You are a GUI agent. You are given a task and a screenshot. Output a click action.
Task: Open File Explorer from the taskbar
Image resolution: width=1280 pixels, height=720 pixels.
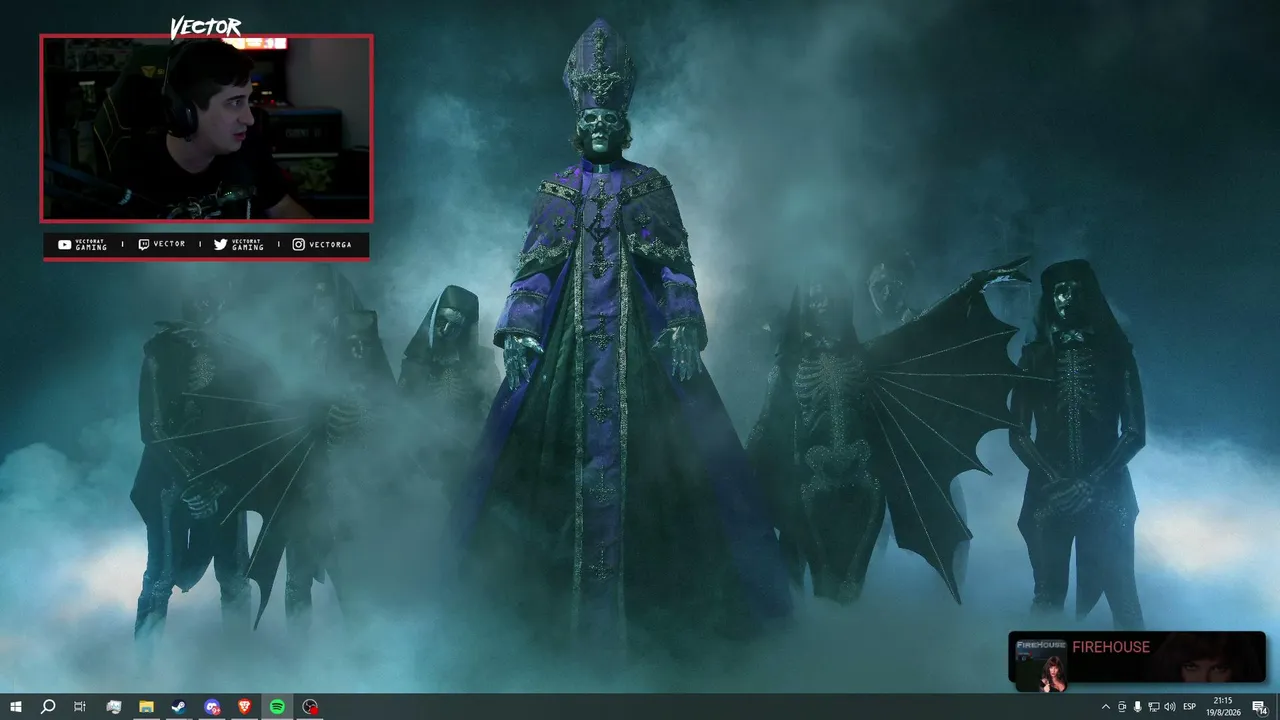pos(146,707)
